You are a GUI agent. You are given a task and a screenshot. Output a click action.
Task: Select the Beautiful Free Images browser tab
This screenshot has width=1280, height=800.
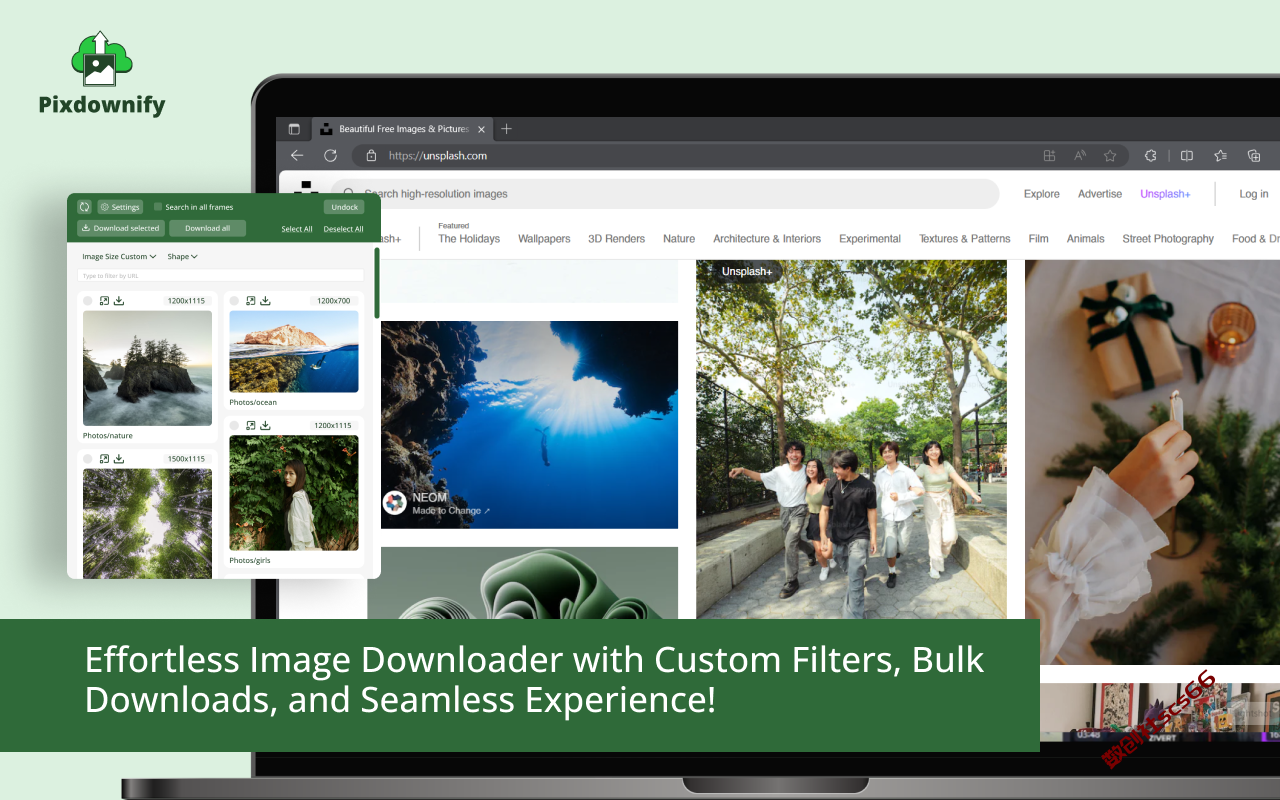[x=402, y=129]
